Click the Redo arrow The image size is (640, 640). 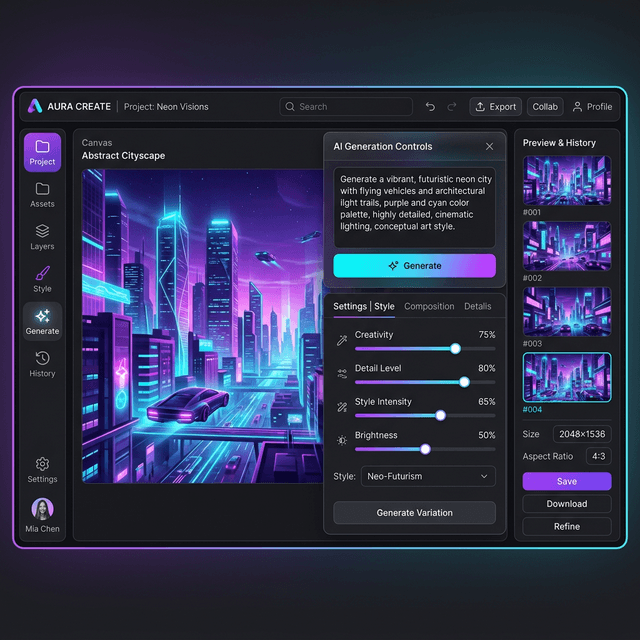pos(451,107)
